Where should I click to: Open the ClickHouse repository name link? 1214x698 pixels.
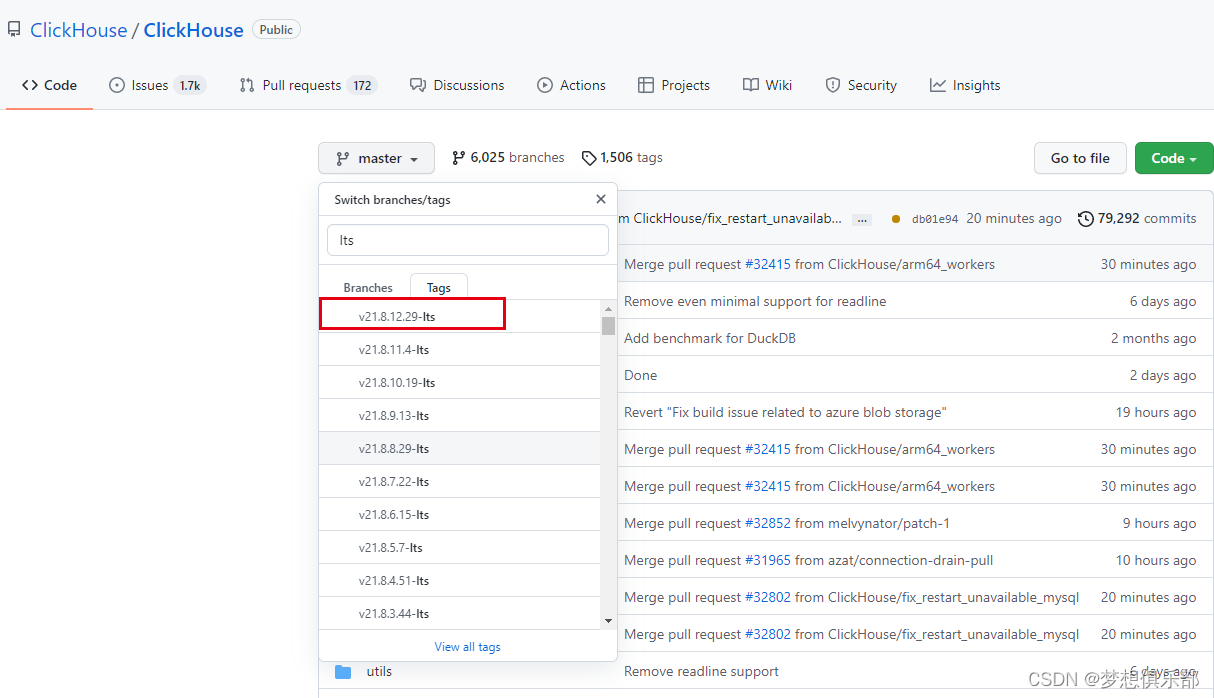point(193,30)
